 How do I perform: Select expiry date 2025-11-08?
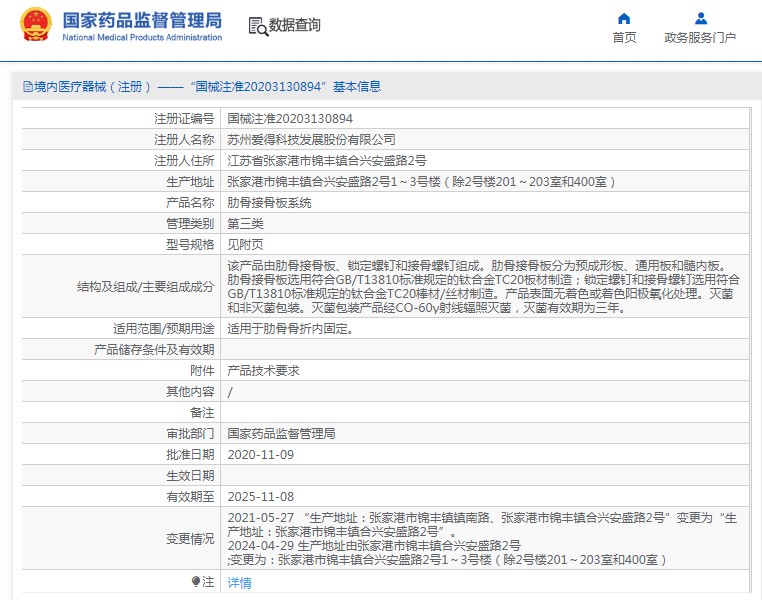(x=260, y=497)
